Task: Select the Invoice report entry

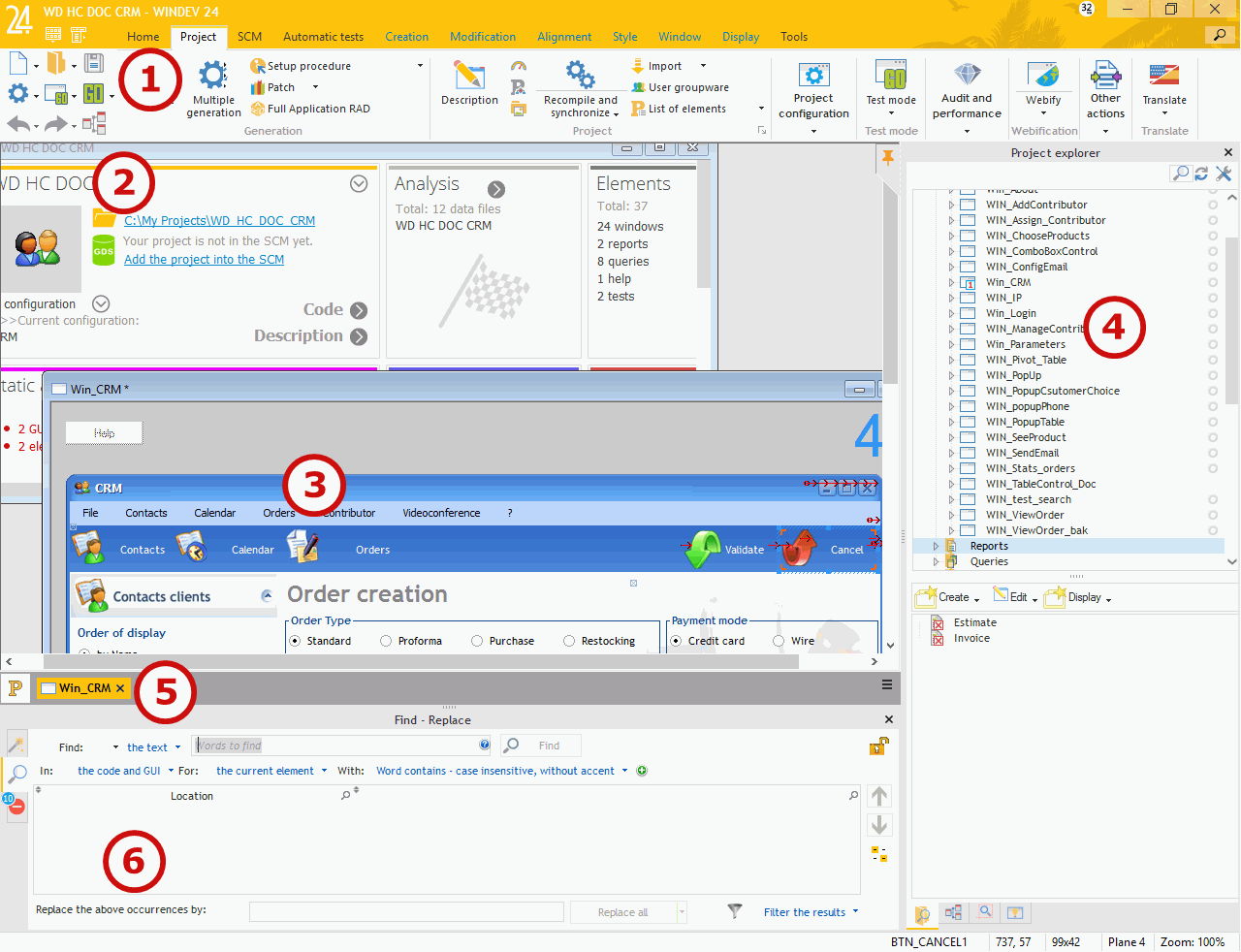Action: 971,638
